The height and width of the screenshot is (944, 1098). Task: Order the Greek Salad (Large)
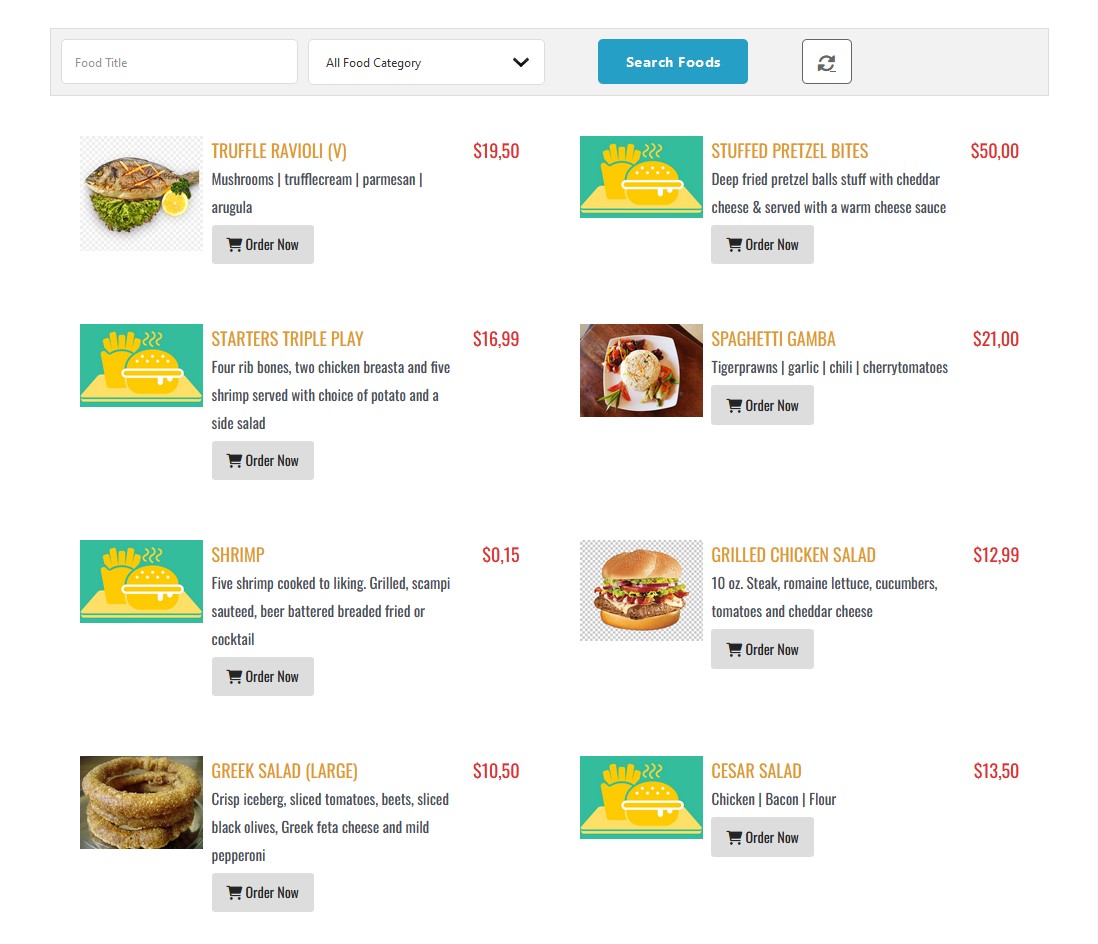coord(262,893)
